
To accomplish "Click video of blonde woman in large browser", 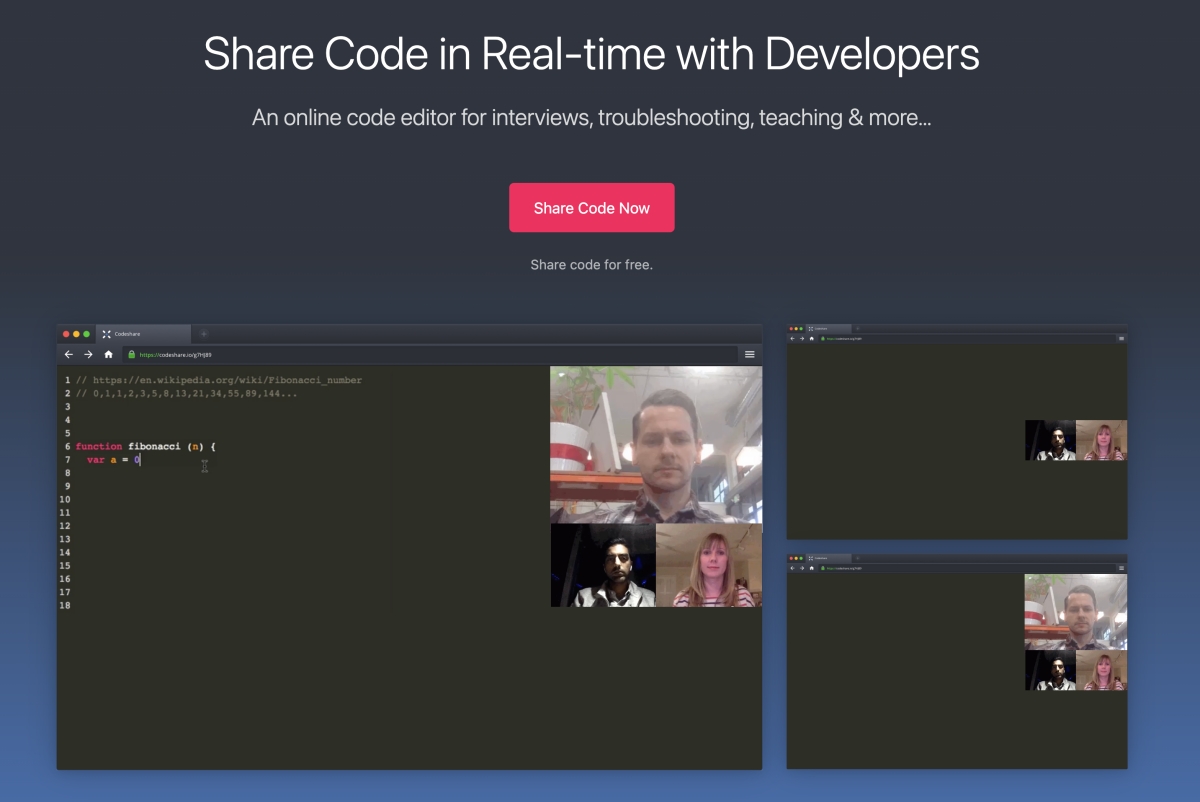I will [709, 565].
